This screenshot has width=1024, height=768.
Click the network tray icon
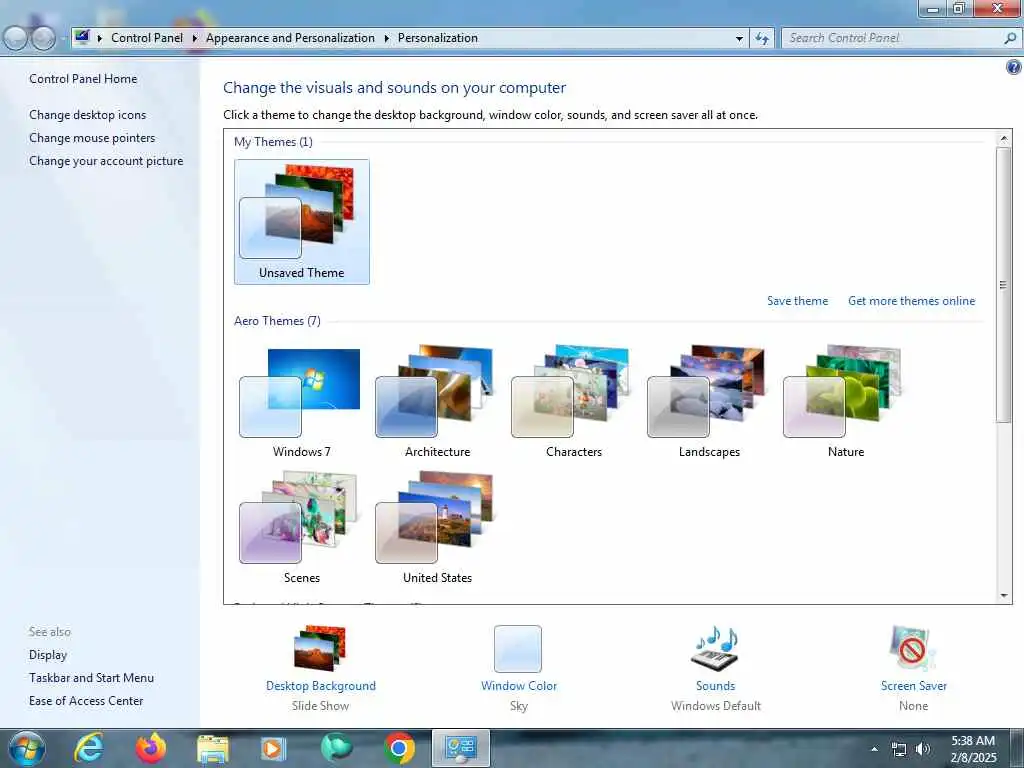pos(899,749)
